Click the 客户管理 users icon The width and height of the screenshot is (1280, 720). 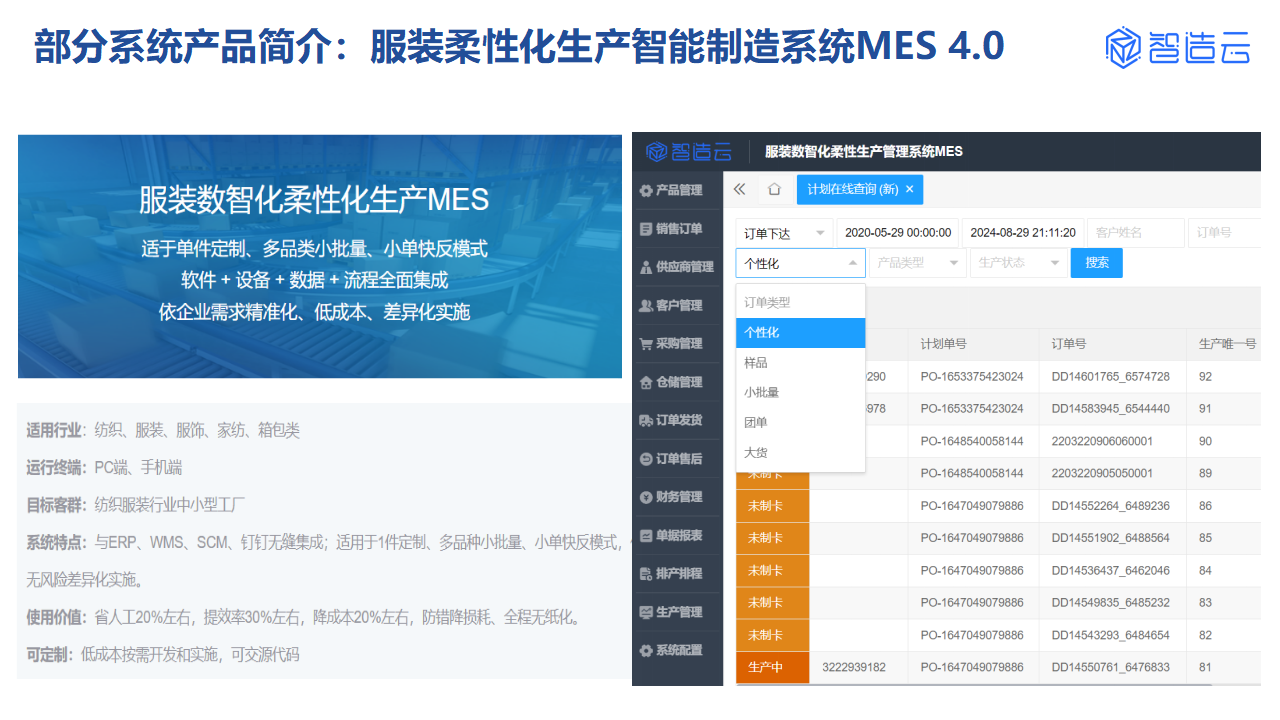[x=646, y=305]
